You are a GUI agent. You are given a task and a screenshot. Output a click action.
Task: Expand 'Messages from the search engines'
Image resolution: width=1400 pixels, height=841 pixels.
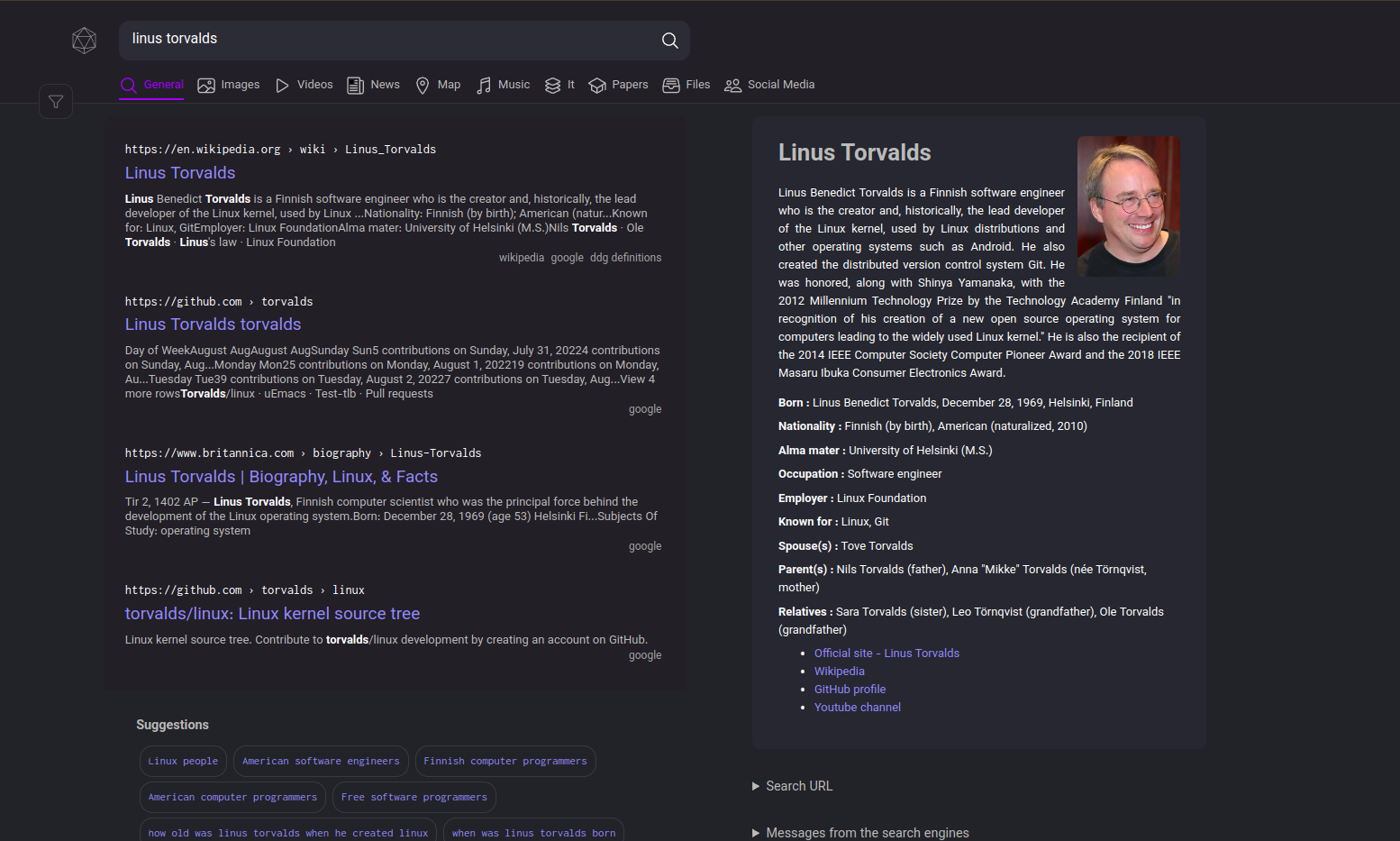(861, 833)
